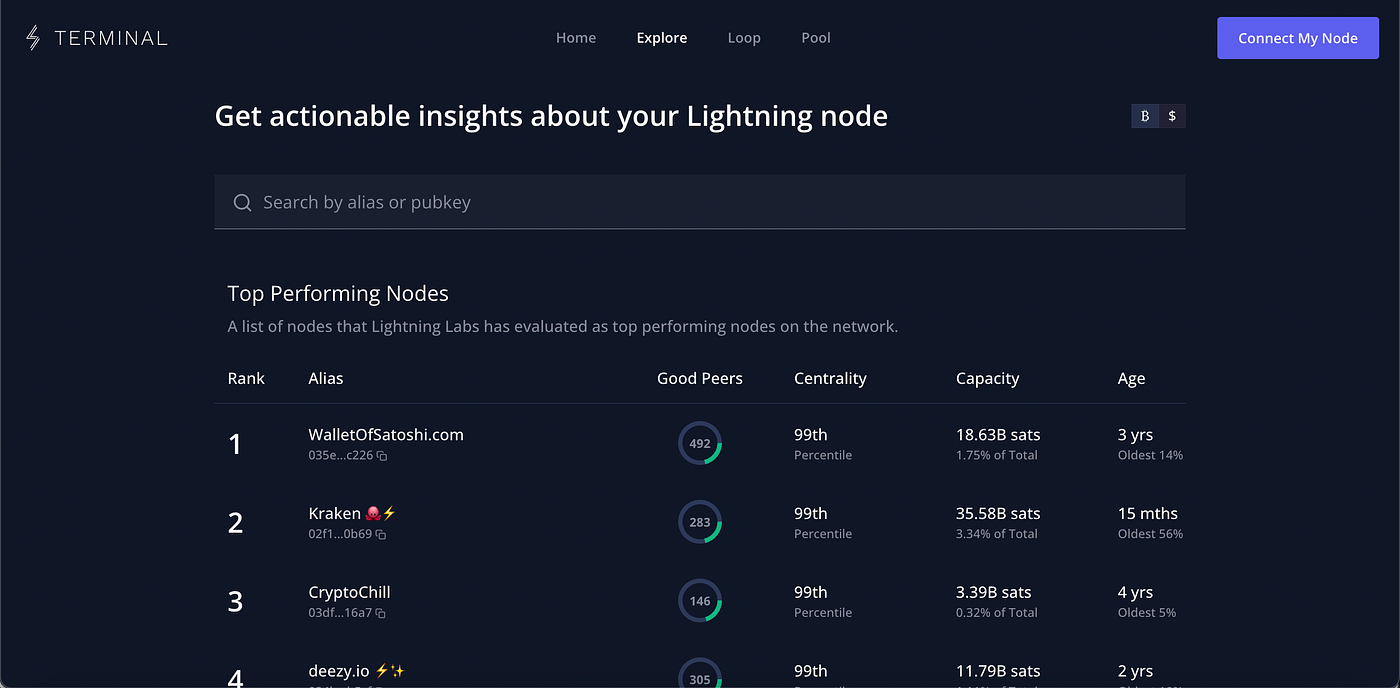Open the Kraken node link
This screenshot has width=1400, height=688.
[353, 514]
